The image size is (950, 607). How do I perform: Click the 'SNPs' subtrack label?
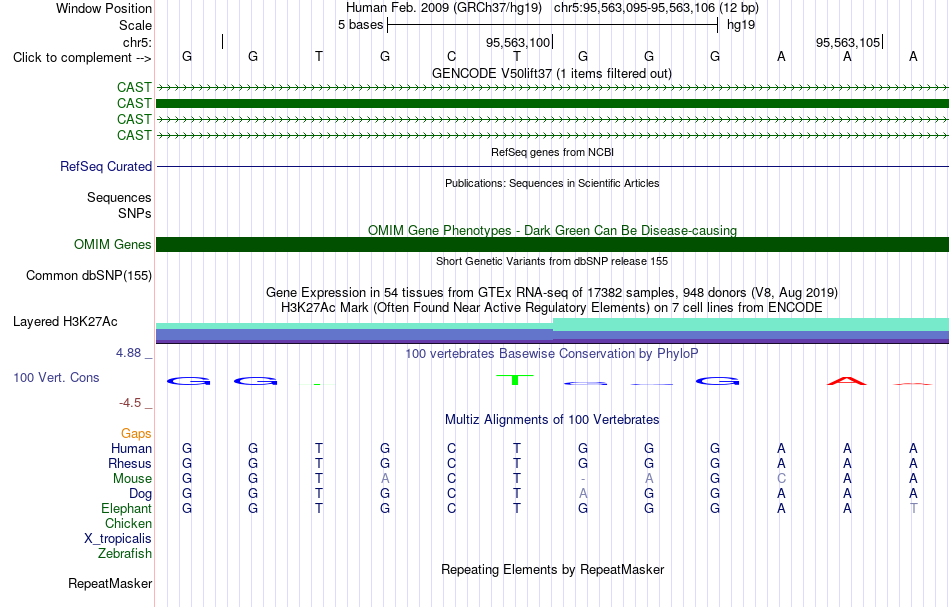tap(135, 213)
